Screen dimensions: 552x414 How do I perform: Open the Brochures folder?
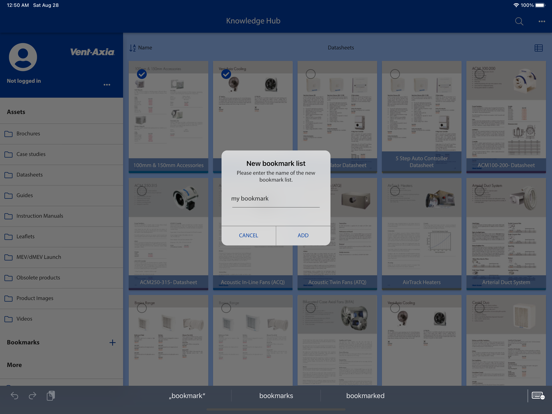point(62,134)
